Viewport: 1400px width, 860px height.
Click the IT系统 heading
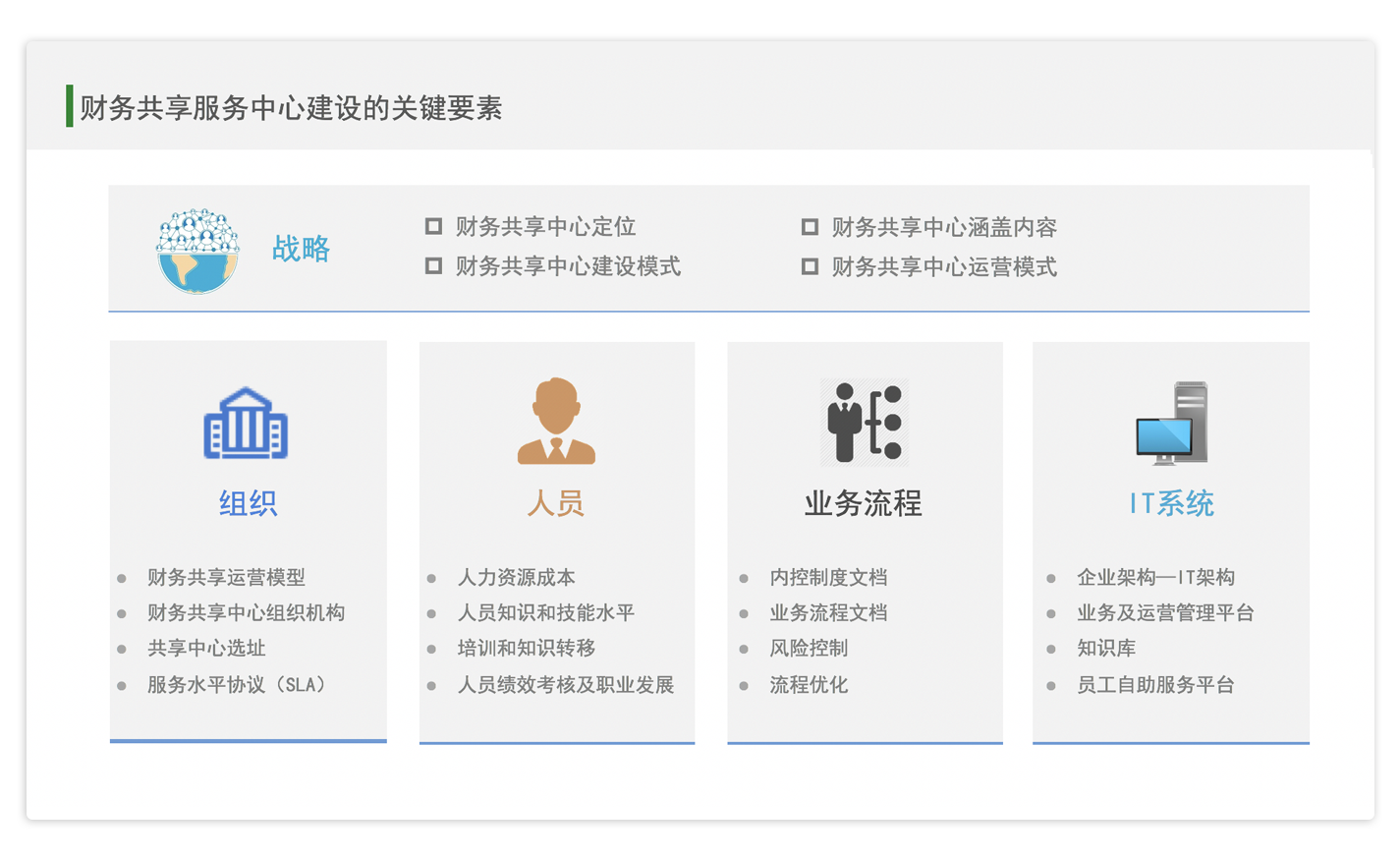(1171, 503)
